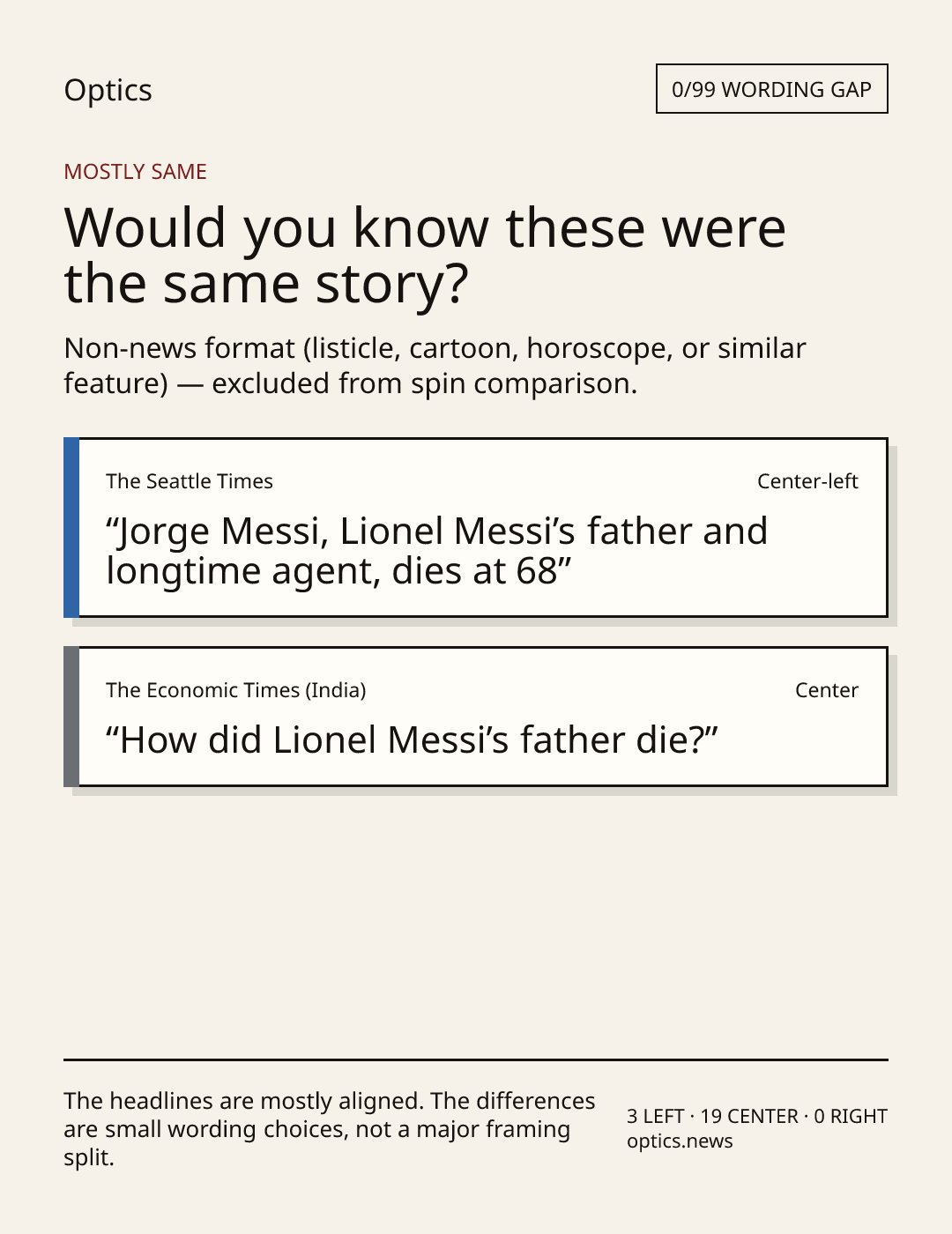
Task: Click the blue bias stripe on Seattle Times card
Action: pyautogui.click(x=71, y=527)
